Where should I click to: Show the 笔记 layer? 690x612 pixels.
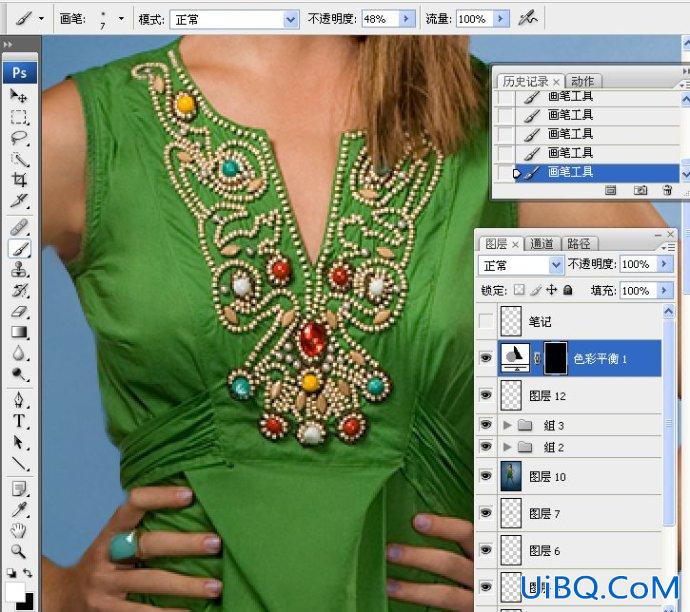[x=486, y=321]
